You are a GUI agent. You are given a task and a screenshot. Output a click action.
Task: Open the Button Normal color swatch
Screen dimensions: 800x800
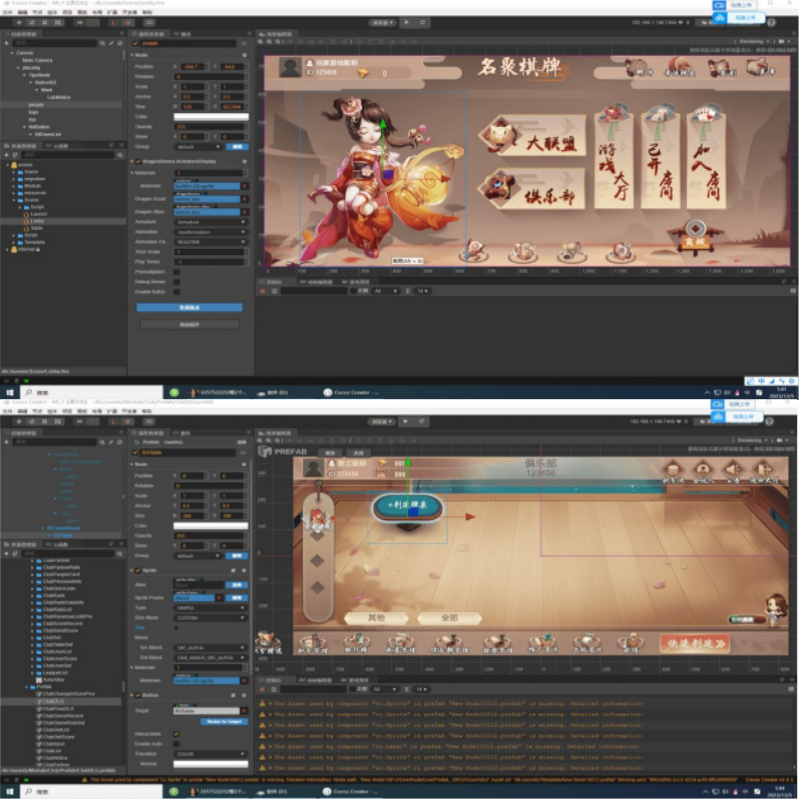pyautogui.click(x=211, y=764)
